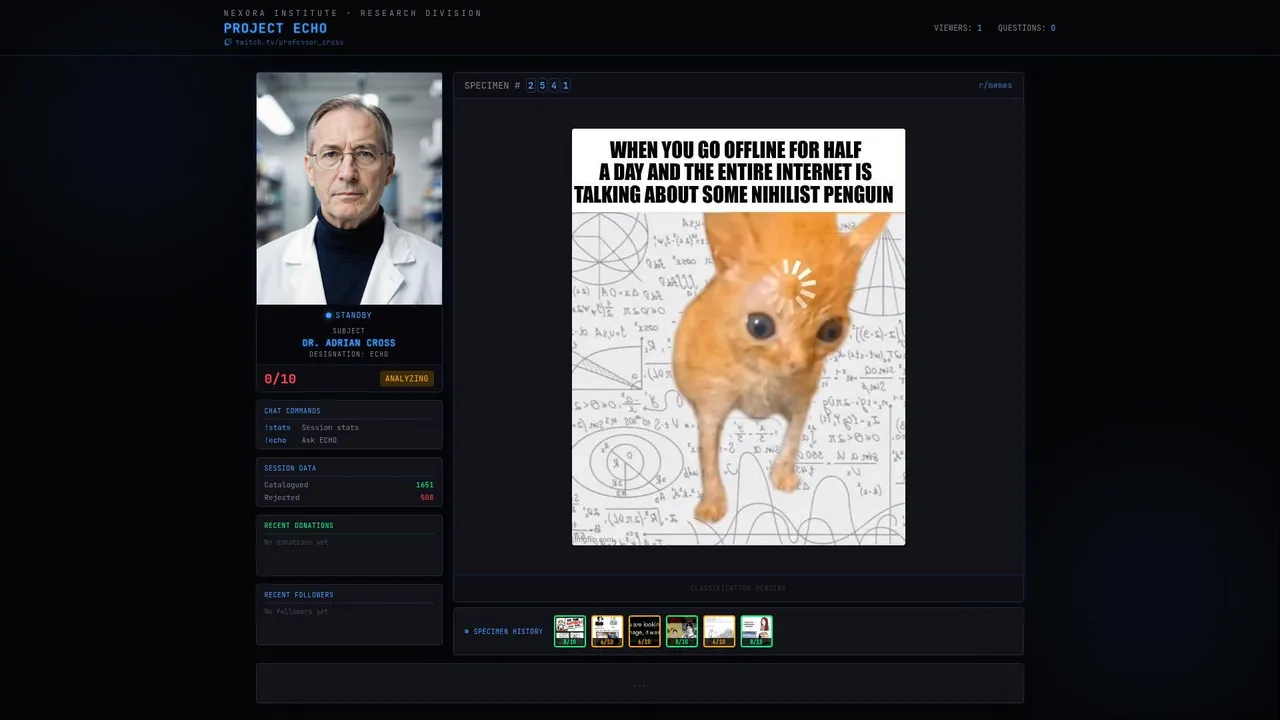1280x720 pixels.
Task: Click specimen number digit 1
Action: (566, 86)
